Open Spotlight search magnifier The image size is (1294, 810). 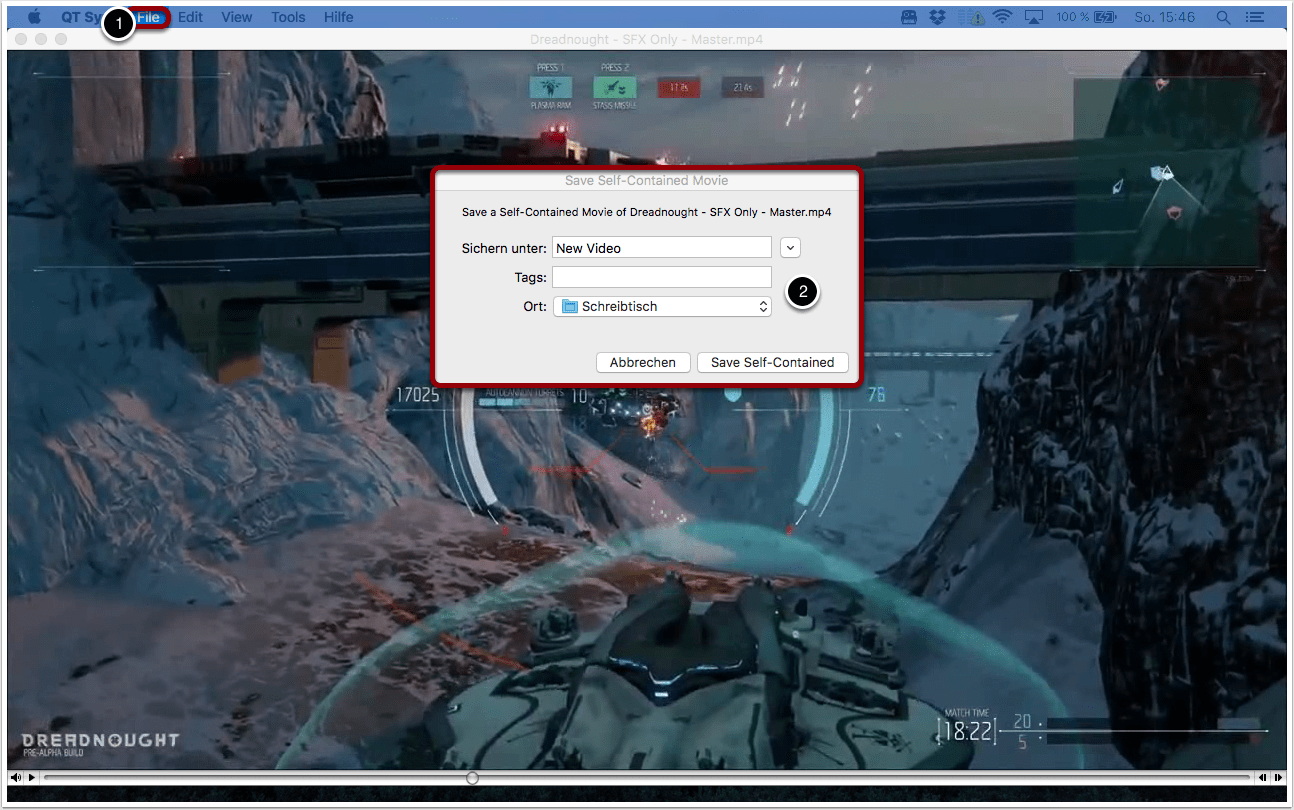[1223, 17]
